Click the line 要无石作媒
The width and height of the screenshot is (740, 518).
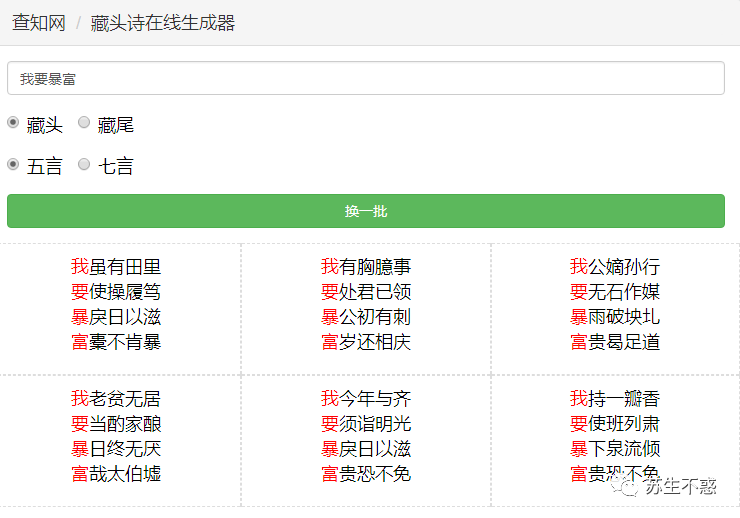coord(615,292)
